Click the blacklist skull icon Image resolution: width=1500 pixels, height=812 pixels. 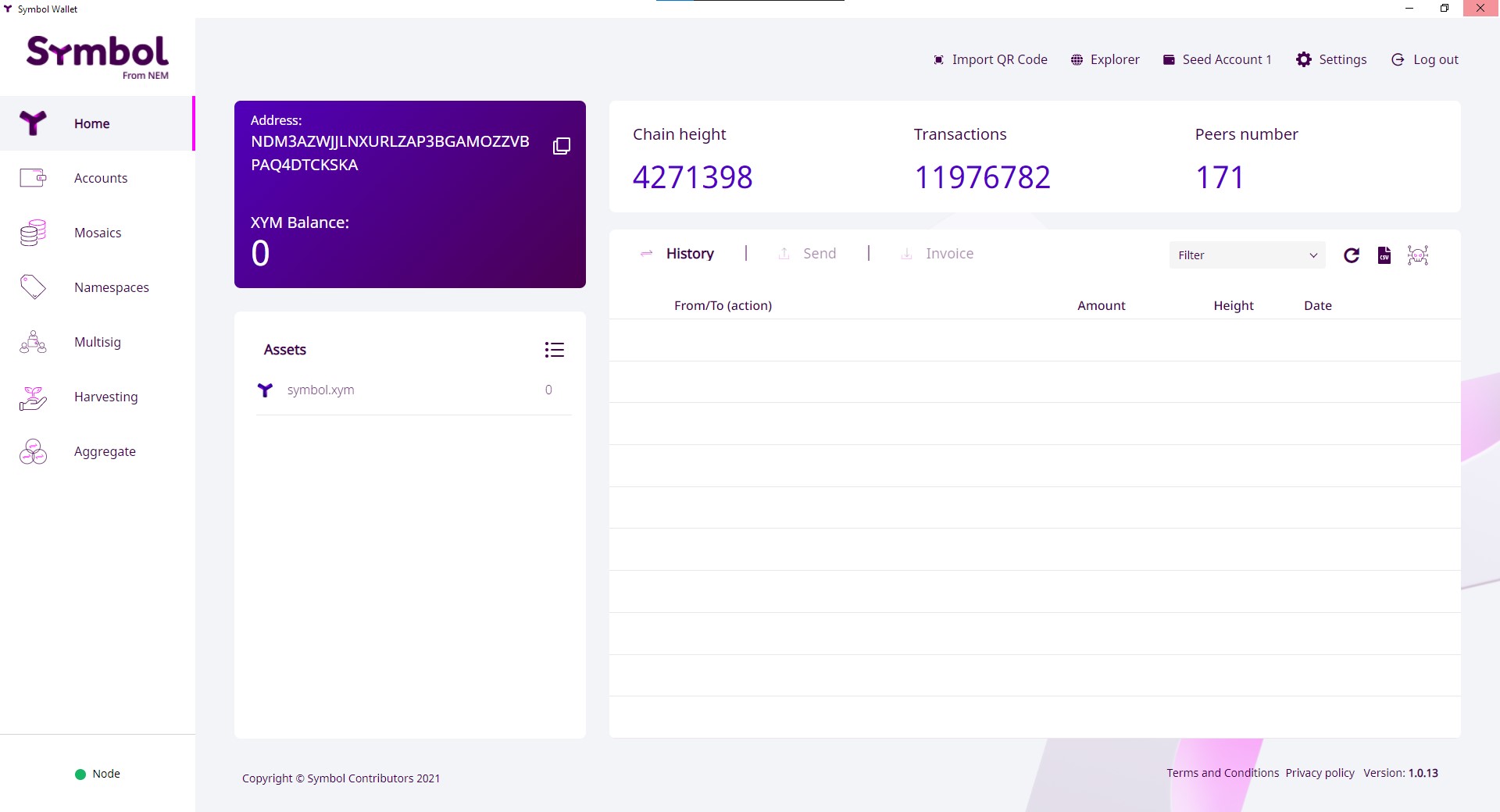pyautogui.click(x=1418, y=255)
